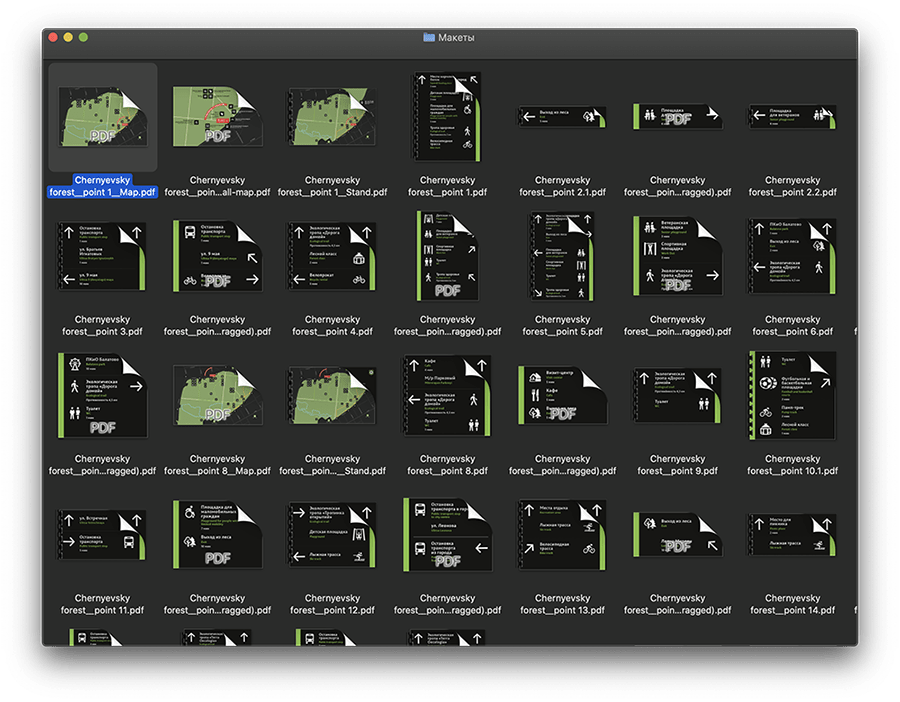Select the forest__point 2.2.pdf file icon
The width and height of the screenshot is (900, 702).
pyautogui.click(x=792, y=117)
